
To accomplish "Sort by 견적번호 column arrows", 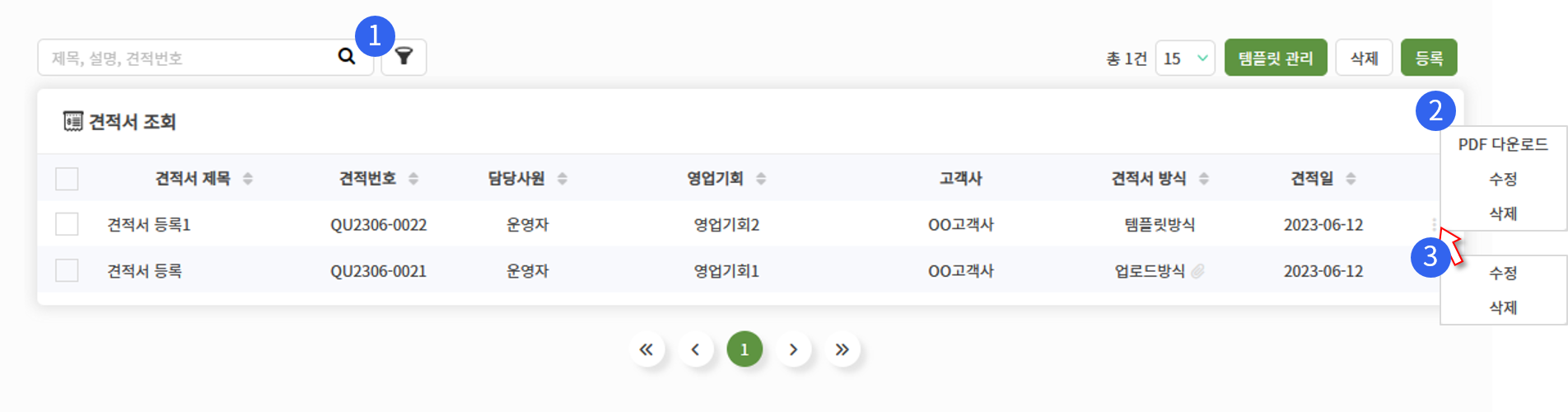I will tap(413, 179).
